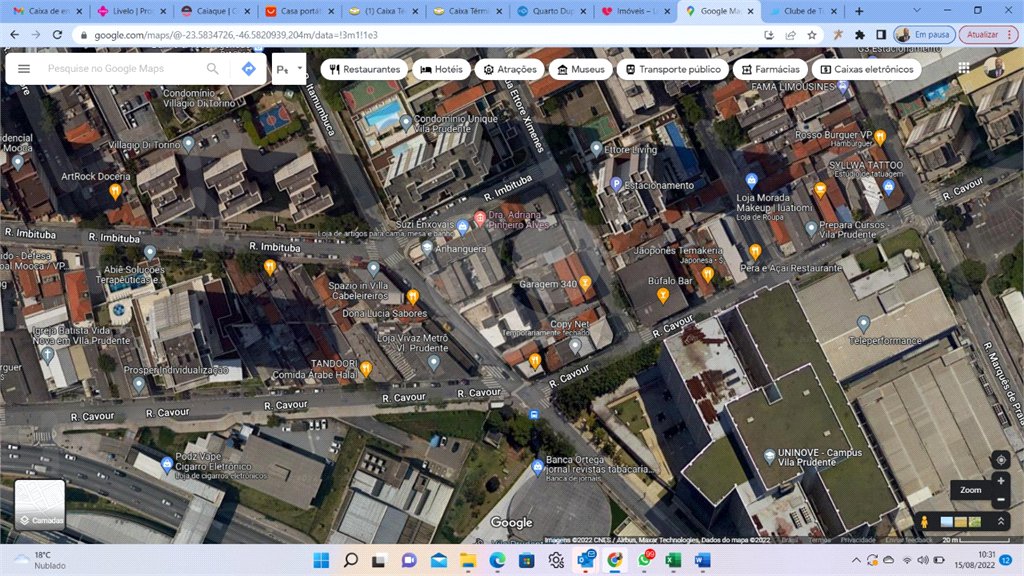Switch to the Clube de T browser tab
The height and width of the screenshot is (576, 1024).
(803, 11)
